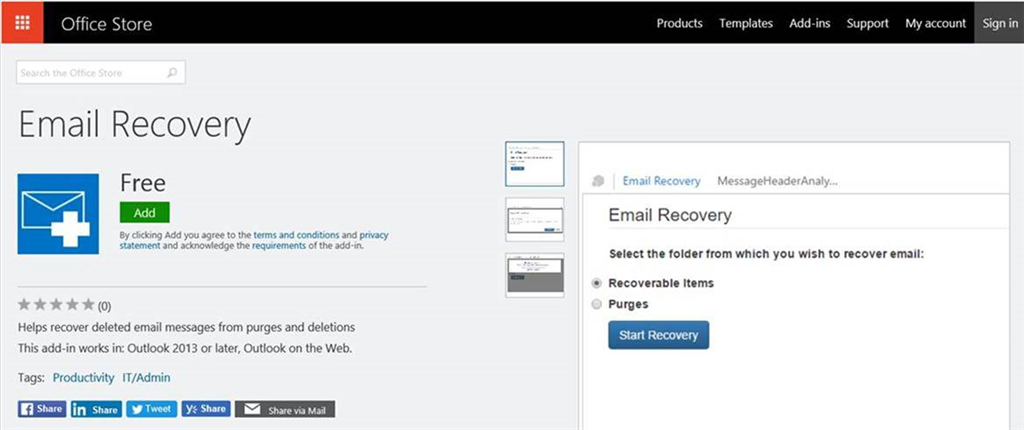Open the privacy statement link
This screenshot has width=1024, height=430.
click(254, 240)
